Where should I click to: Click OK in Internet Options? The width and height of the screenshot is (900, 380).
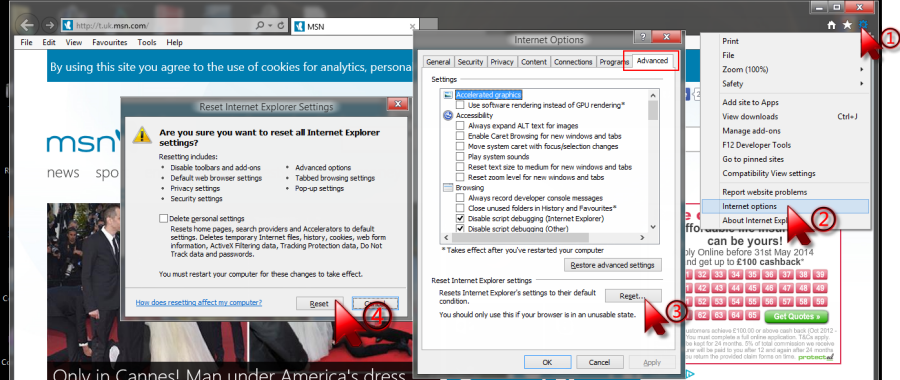(547, 363)
